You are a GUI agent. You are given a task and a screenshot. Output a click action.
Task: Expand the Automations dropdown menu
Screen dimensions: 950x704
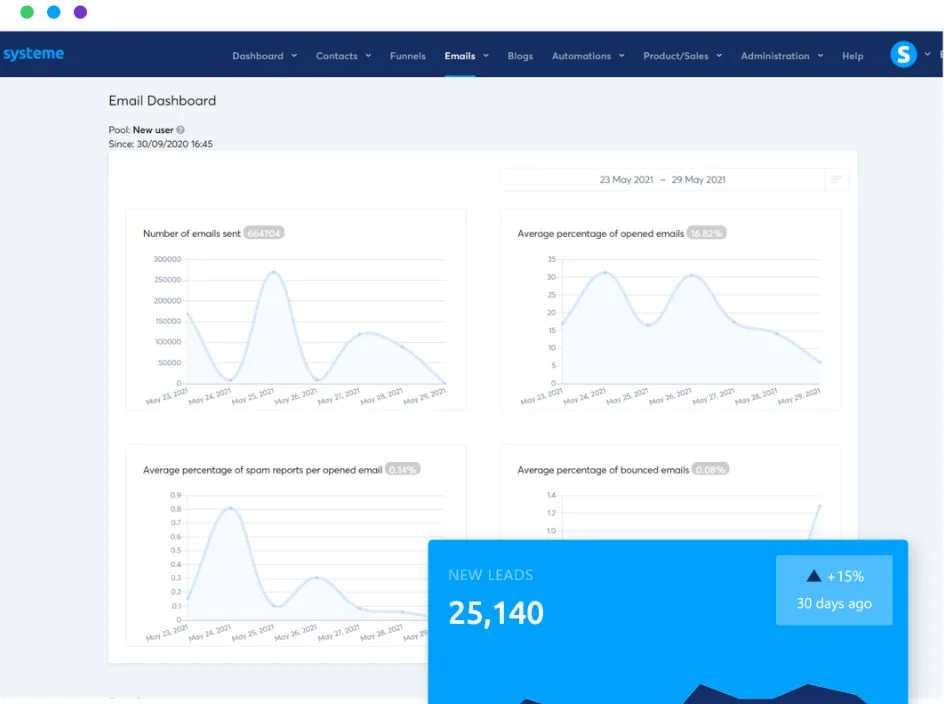[588, 56]
